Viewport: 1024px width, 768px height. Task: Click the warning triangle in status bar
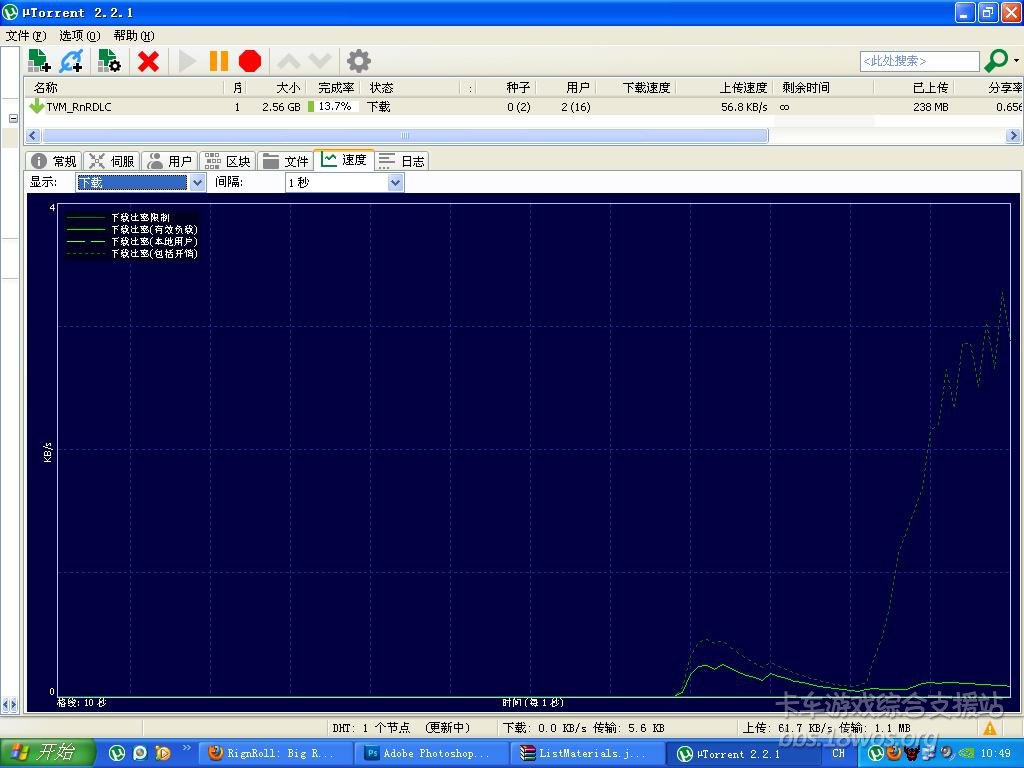pyautogui.click(x=990, y=728)
